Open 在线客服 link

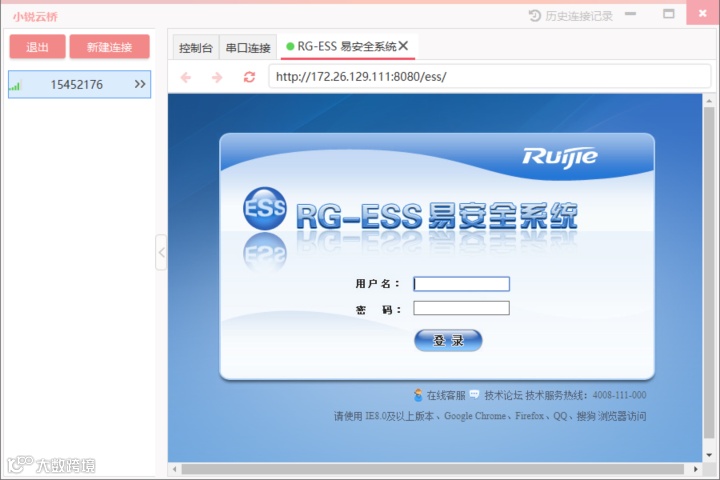(446, 395)
